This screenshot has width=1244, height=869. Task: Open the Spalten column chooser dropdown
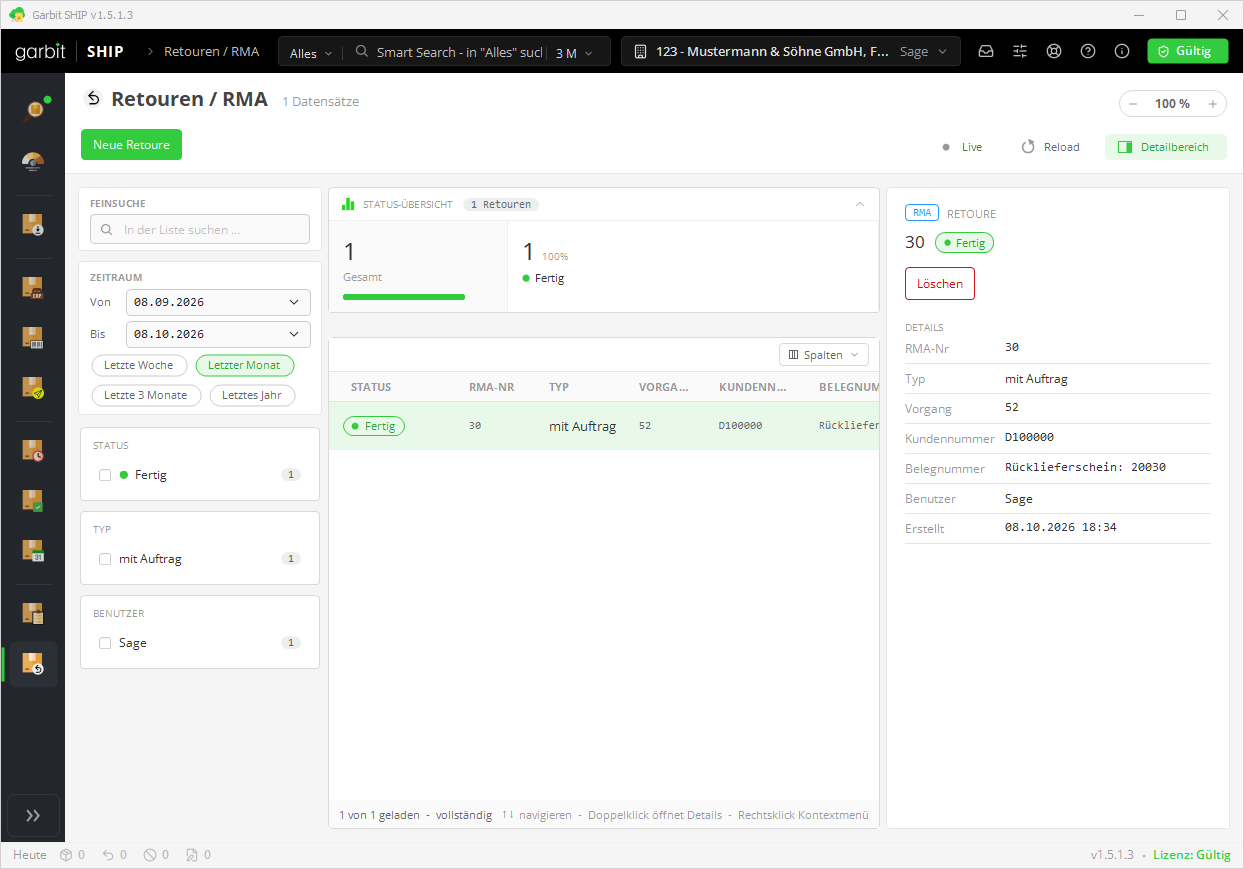(824, 355)
